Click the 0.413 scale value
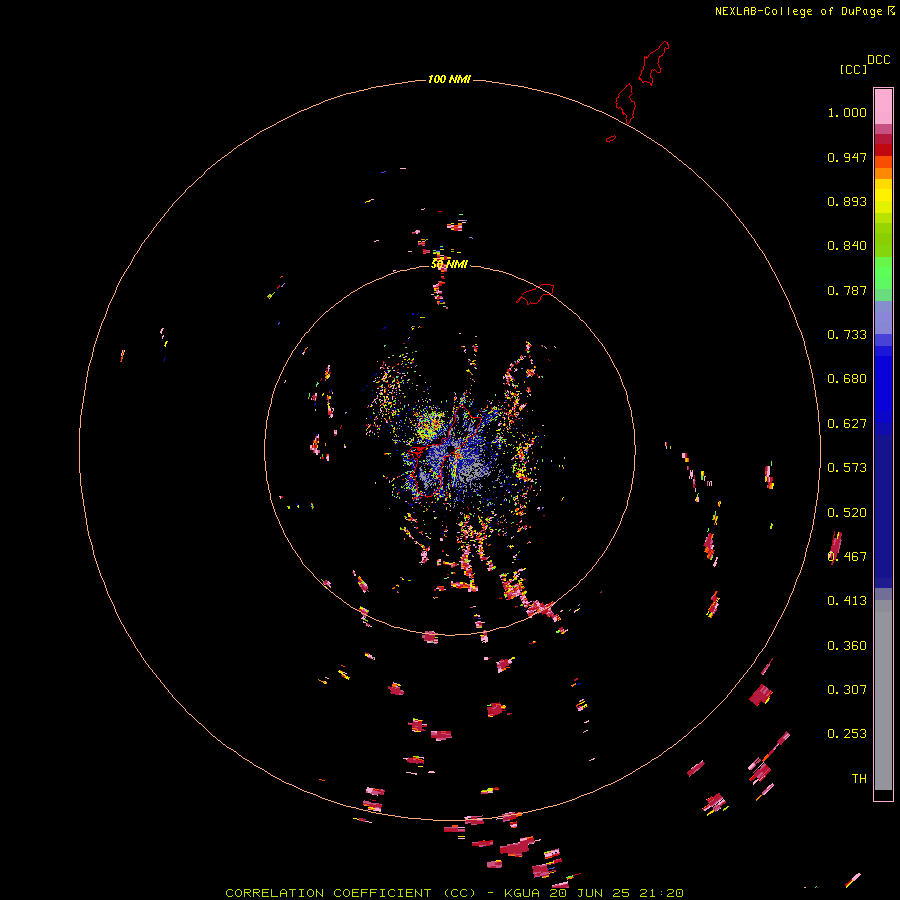Viewport: 900px width, 900px height. [847, 601]
